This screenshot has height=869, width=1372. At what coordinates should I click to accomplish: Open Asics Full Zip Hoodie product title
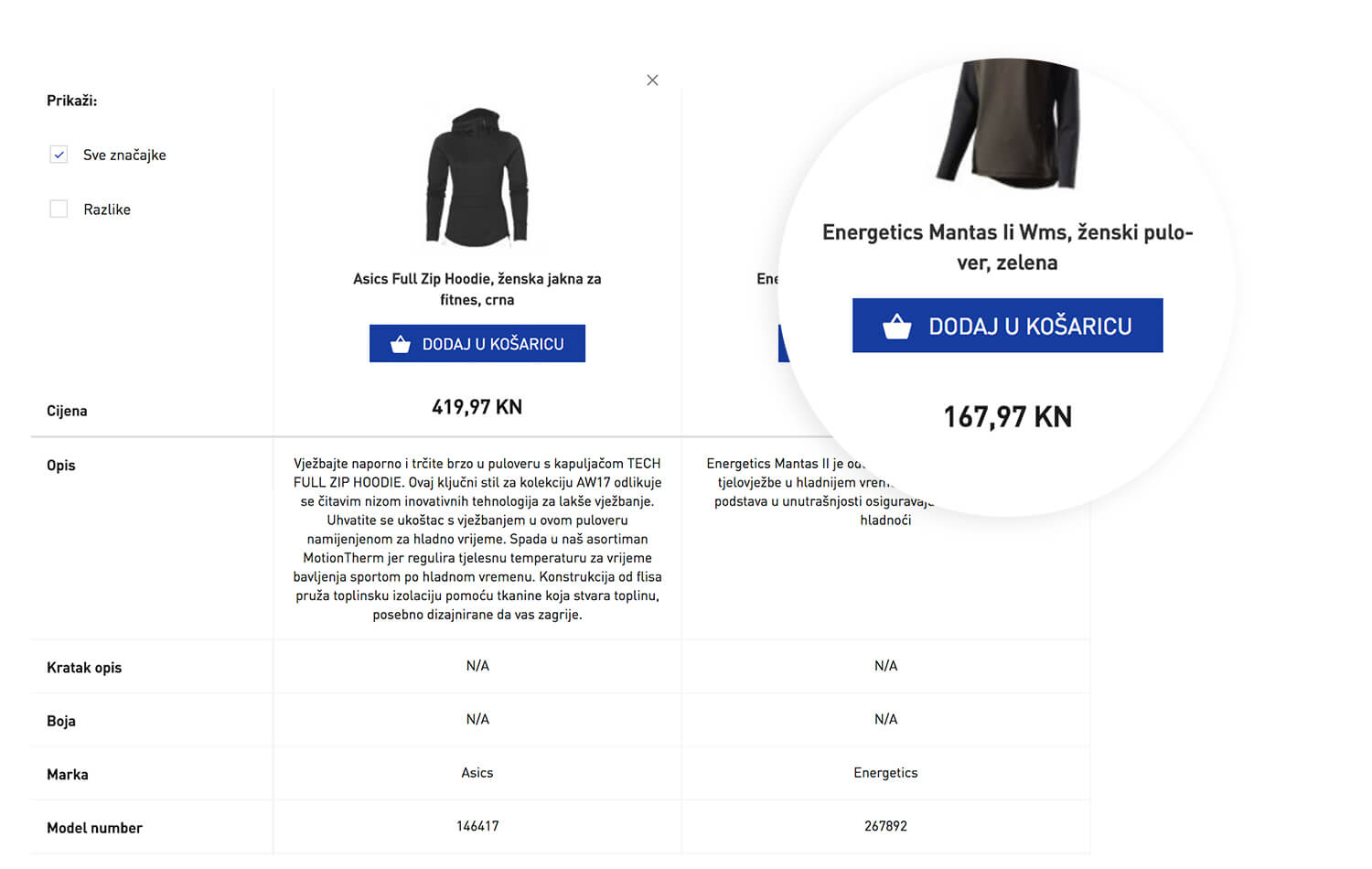477,289
